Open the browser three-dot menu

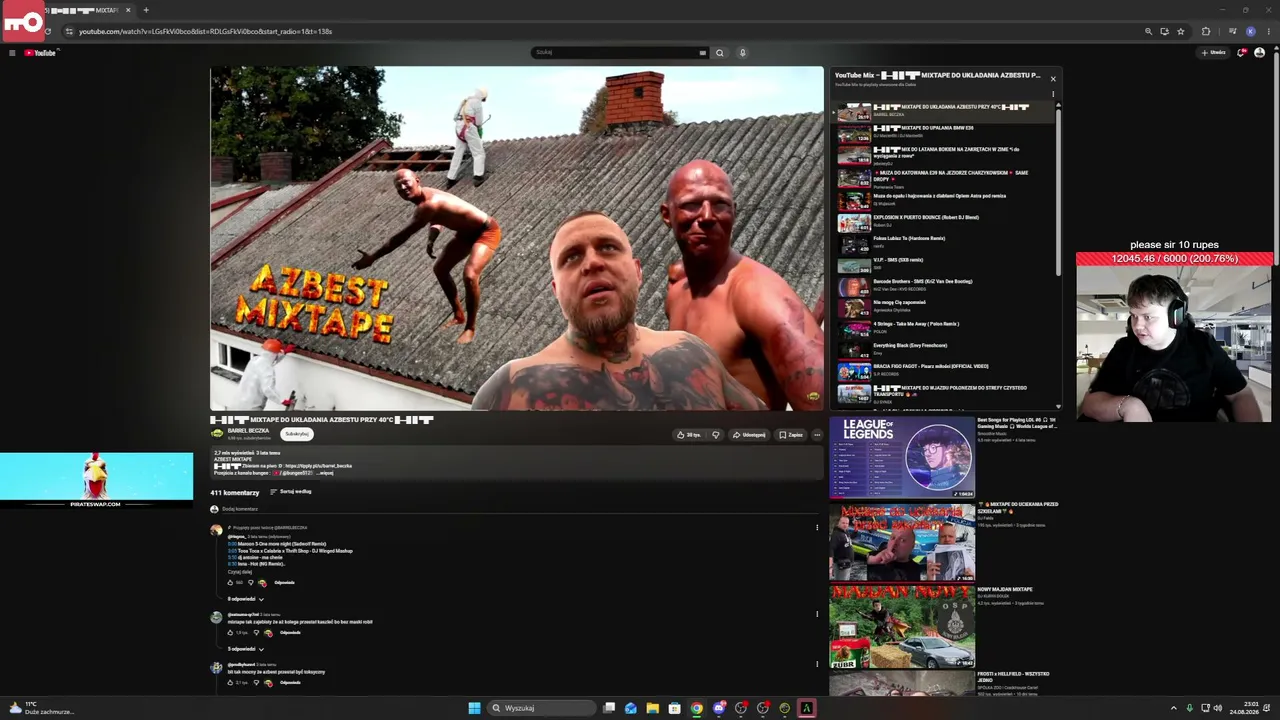tap(1269, 31)
